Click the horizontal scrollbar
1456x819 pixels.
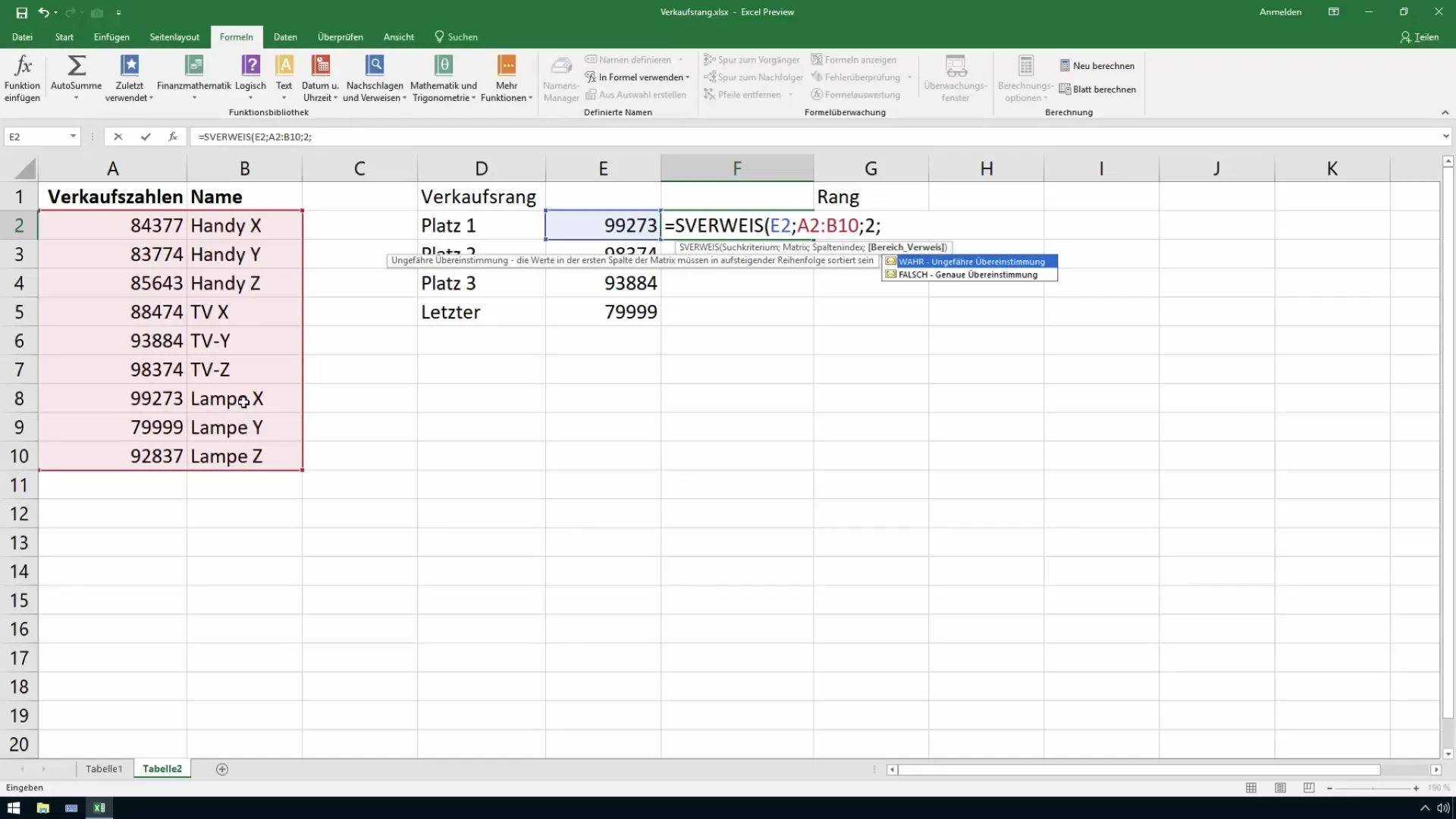click(1139, 770)
